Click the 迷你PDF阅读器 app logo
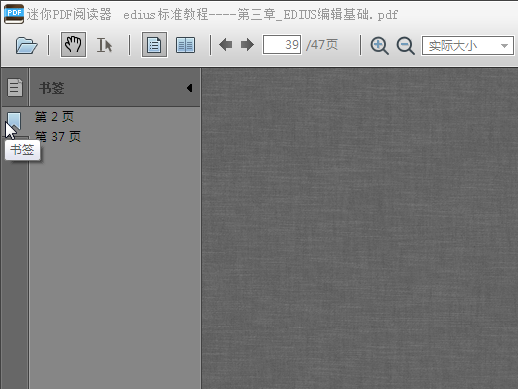 point(14,14)
